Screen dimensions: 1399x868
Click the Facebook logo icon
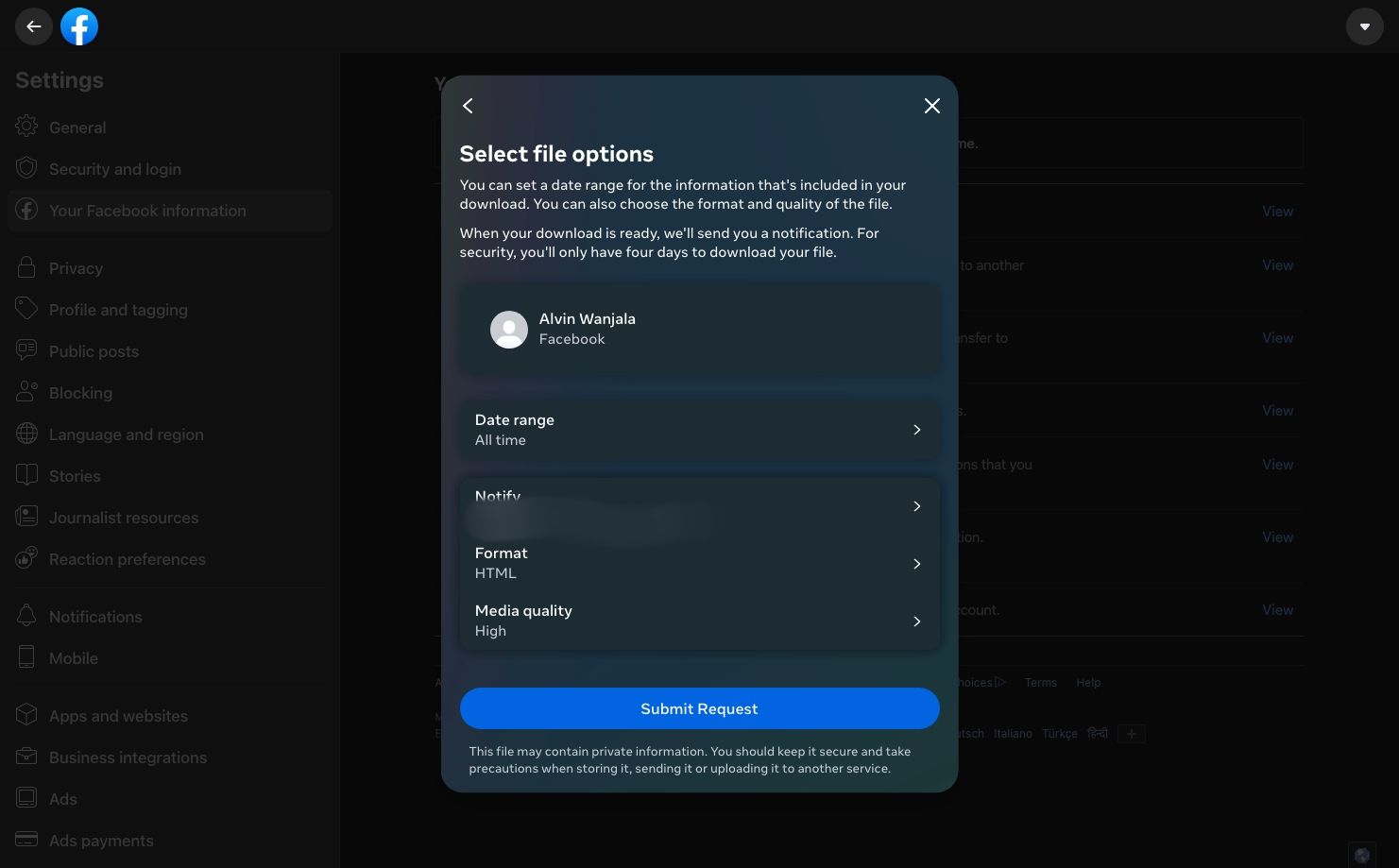point(79,26)
